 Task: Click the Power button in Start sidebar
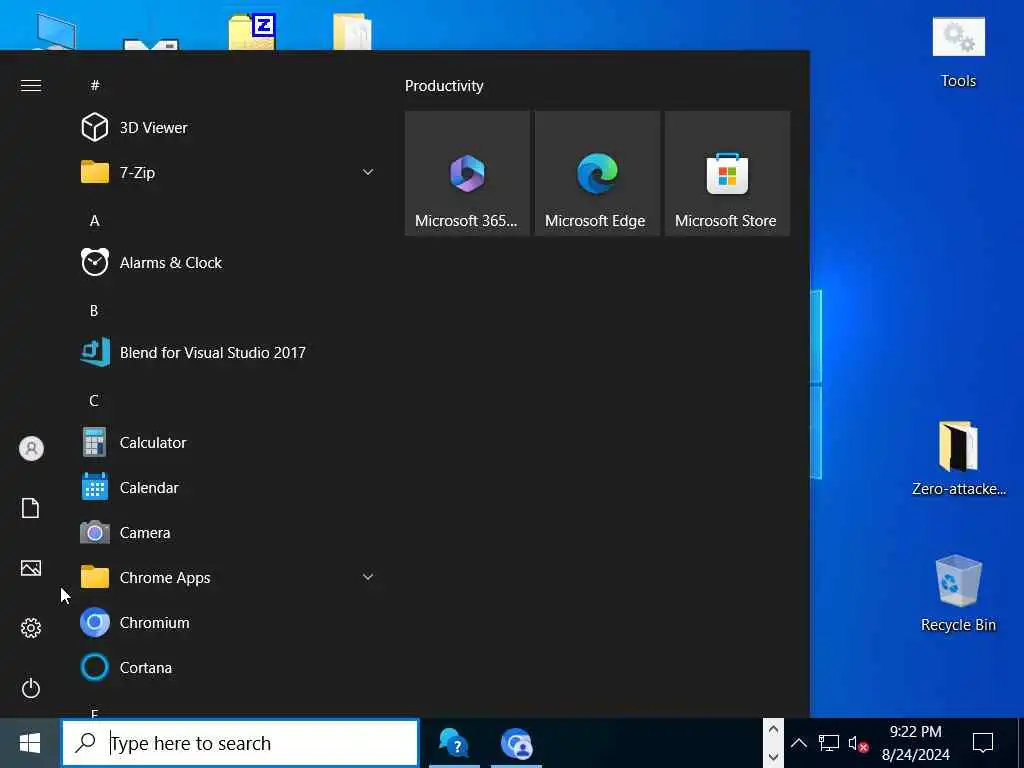[x=31, y=688]
